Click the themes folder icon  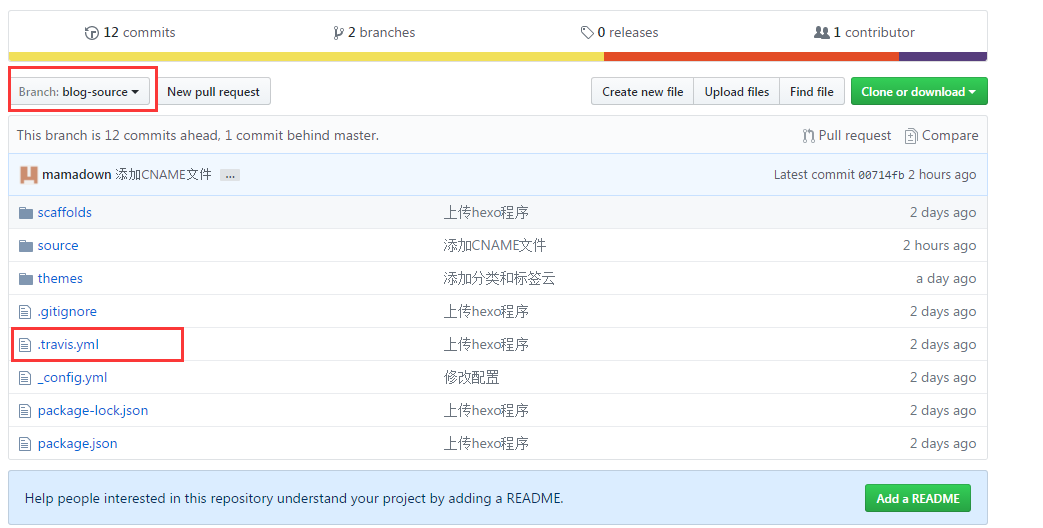coord(26,278)
